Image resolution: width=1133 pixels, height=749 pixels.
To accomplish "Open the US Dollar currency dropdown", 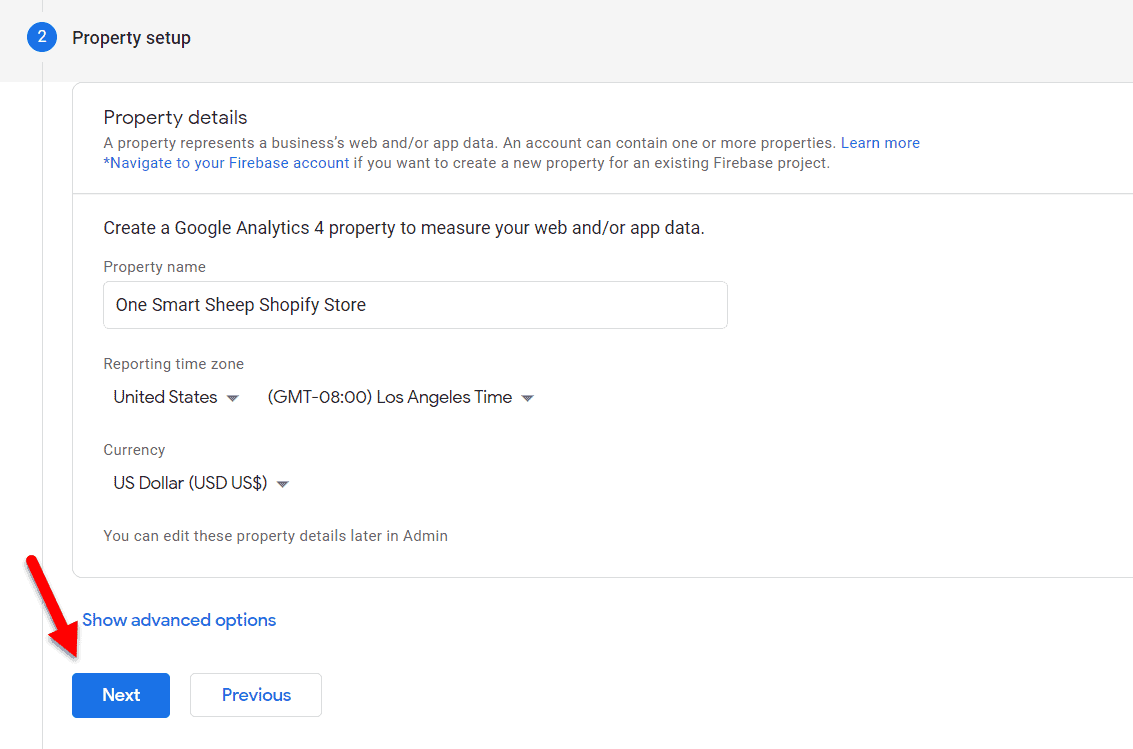I will pyautogui.click(x=201, y=483).
